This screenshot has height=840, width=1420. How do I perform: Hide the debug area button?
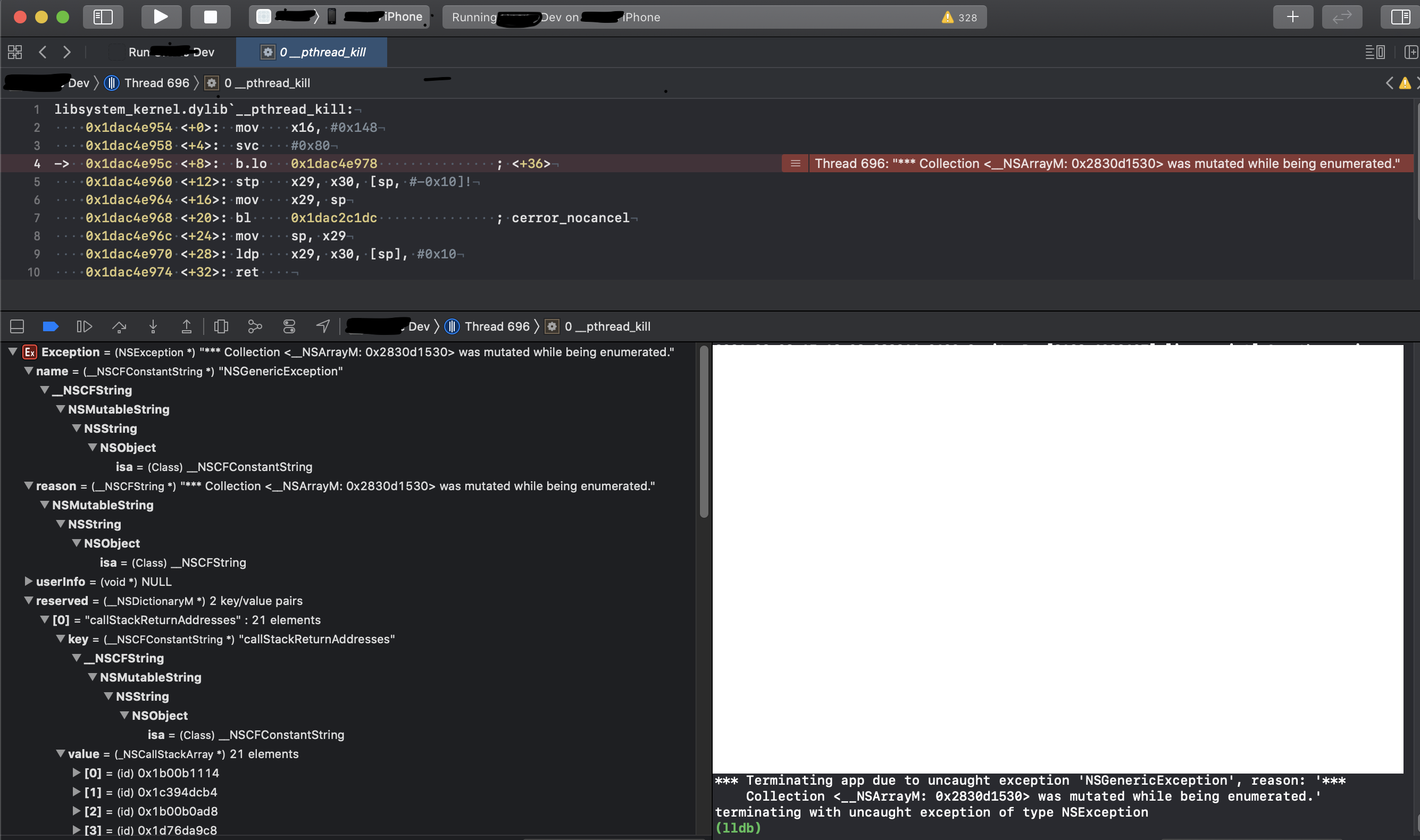[17, 326]
